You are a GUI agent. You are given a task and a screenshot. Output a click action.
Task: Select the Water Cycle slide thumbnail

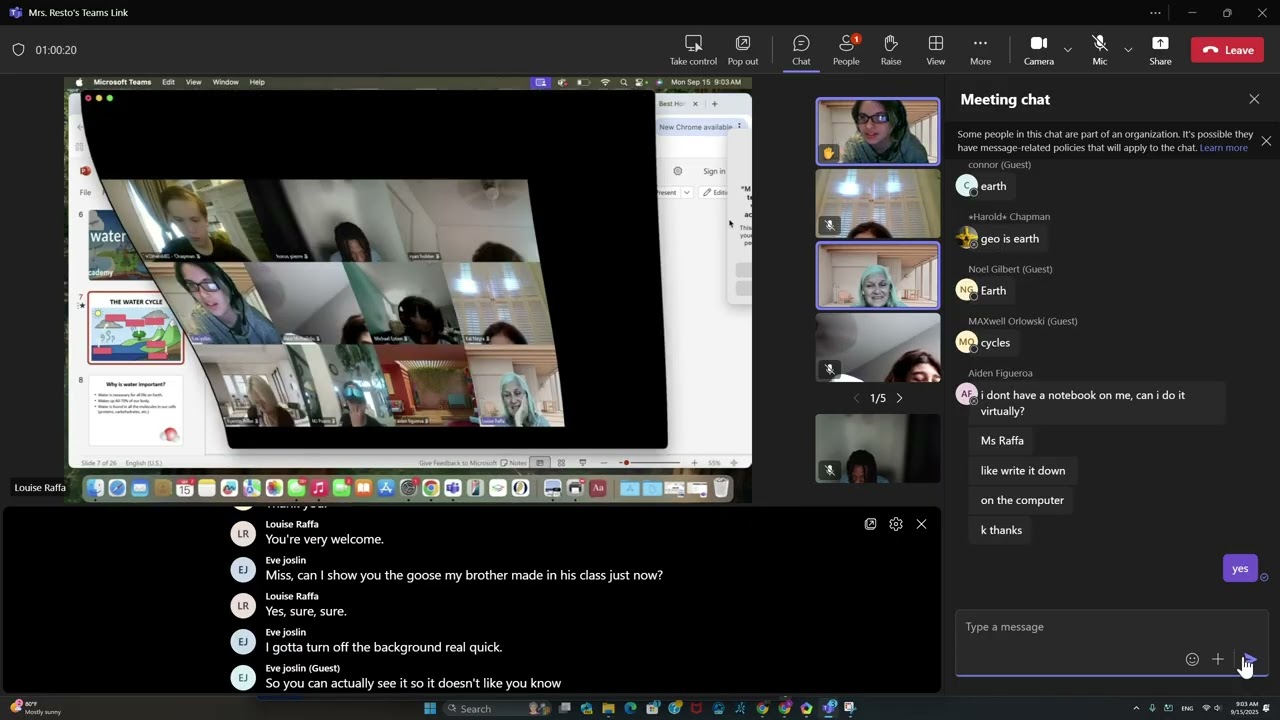click(136, 328)
